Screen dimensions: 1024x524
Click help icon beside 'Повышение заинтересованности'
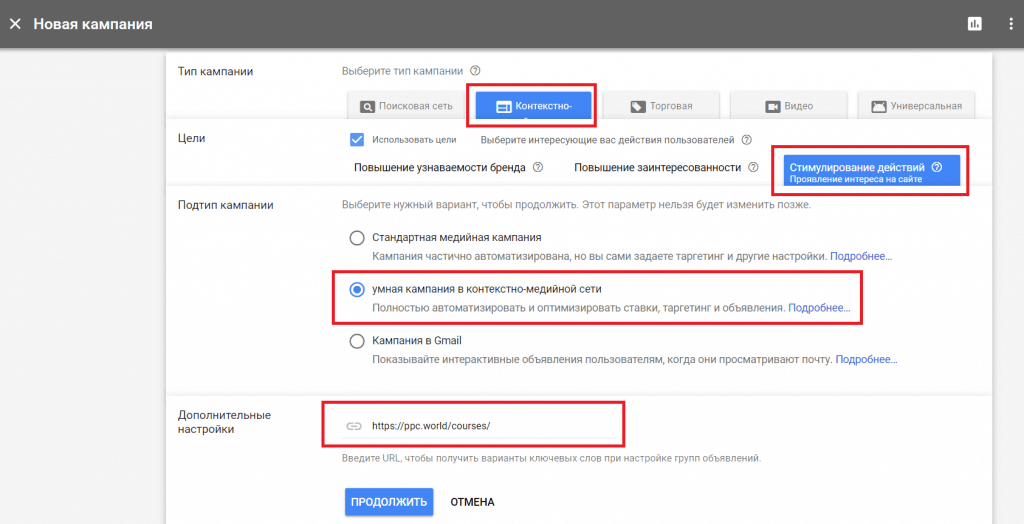tap(752, 167)
